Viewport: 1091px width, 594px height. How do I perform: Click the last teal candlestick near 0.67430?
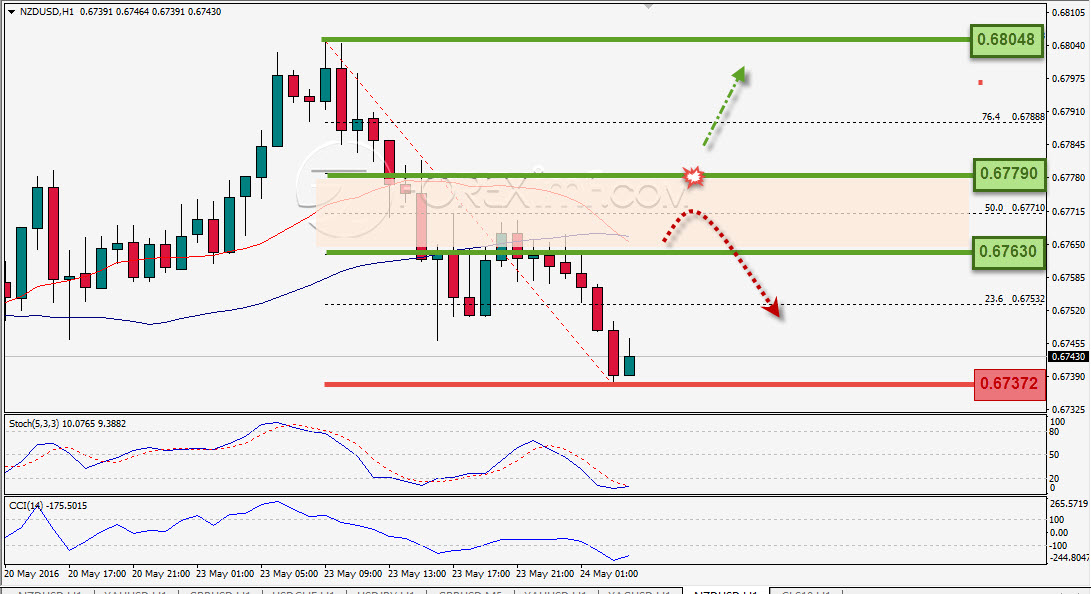pyautogui.click(x=630, y=365)
